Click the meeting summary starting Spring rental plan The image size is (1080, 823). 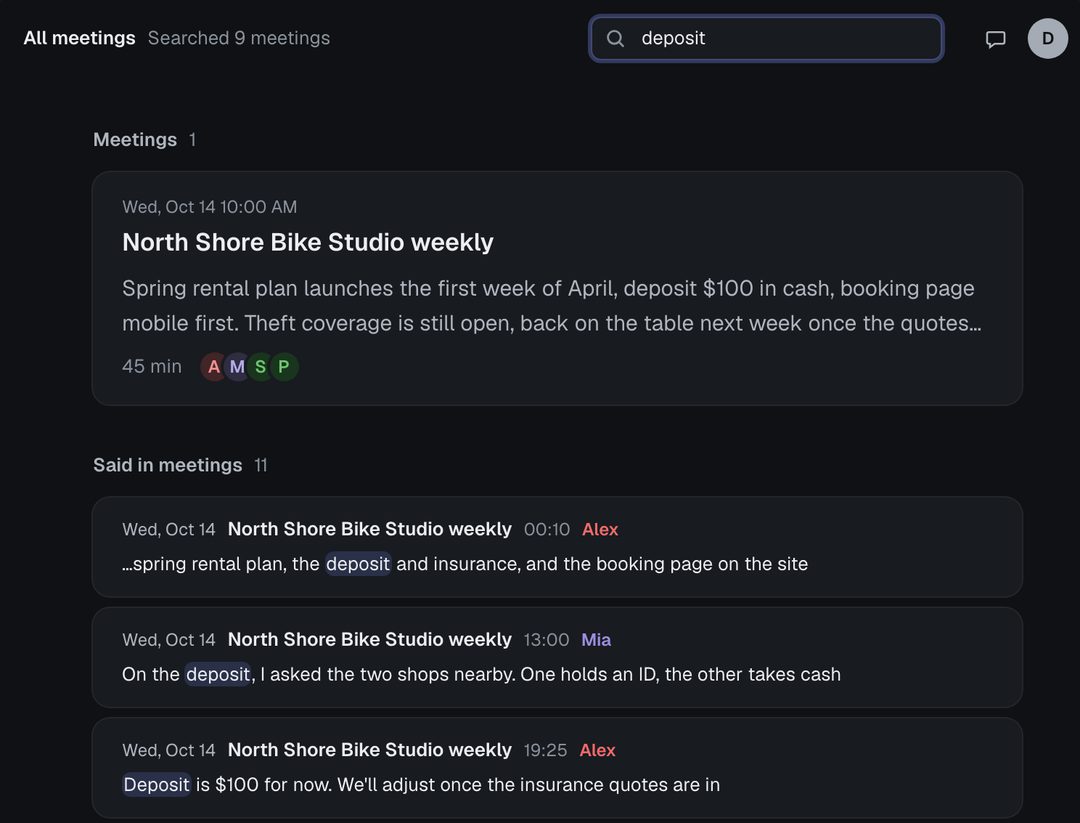552,306
